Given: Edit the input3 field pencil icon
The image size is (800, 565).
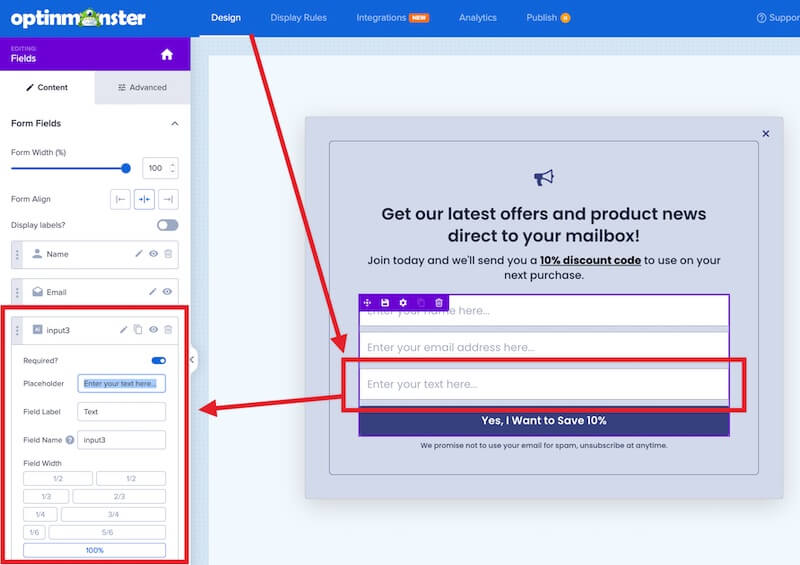Looking at the screenshot, I should 123,330.
